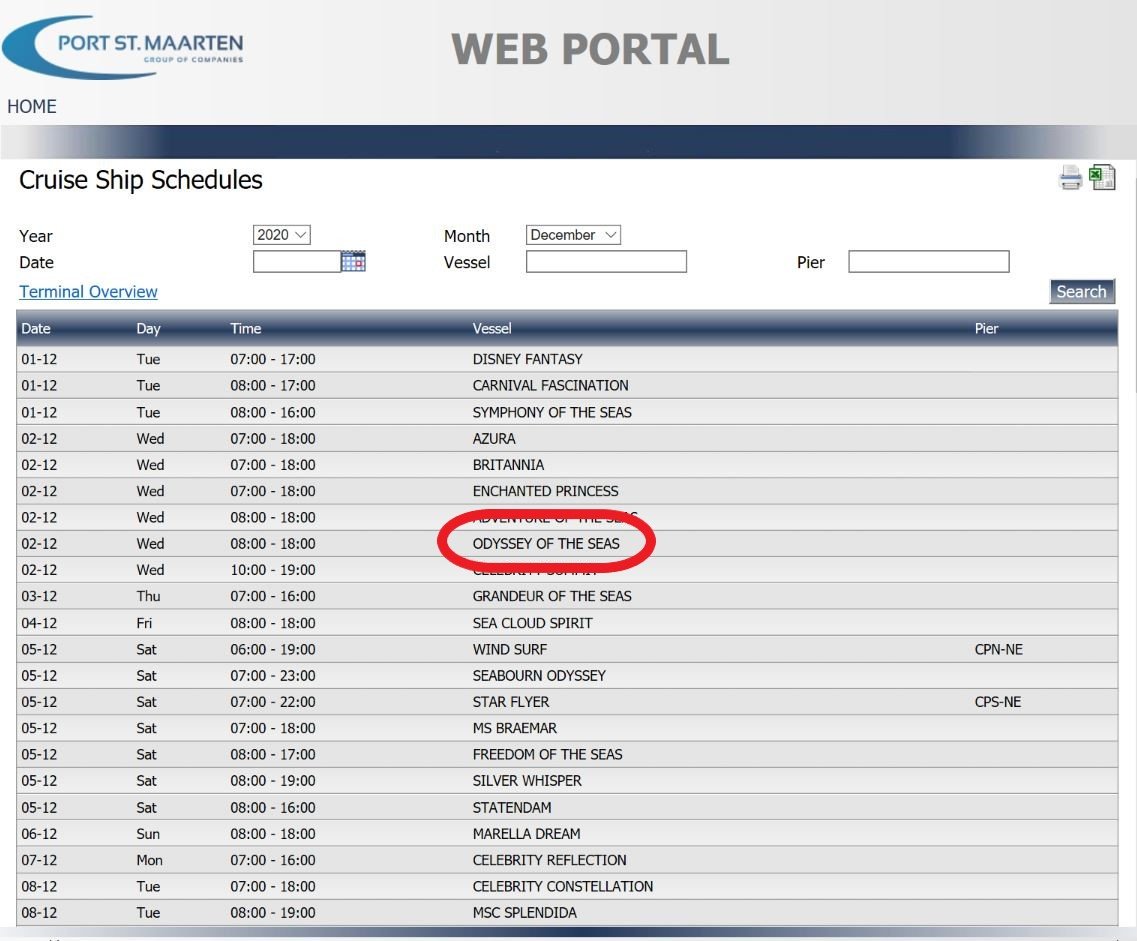Sort by the Time column header
The width and height of the screenshot is (1137, 941).
click(245, 328)
